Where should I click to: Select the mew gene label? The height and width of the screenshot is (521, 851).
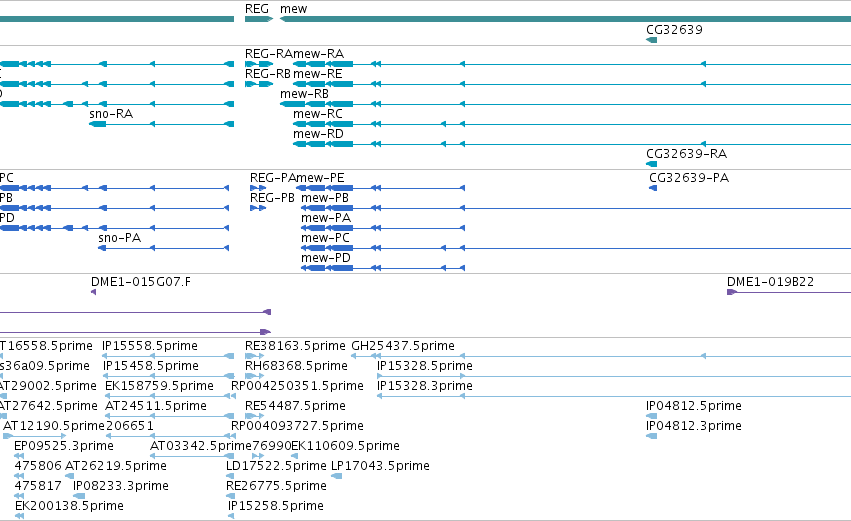pyautogui.click(x=294, y=9)
